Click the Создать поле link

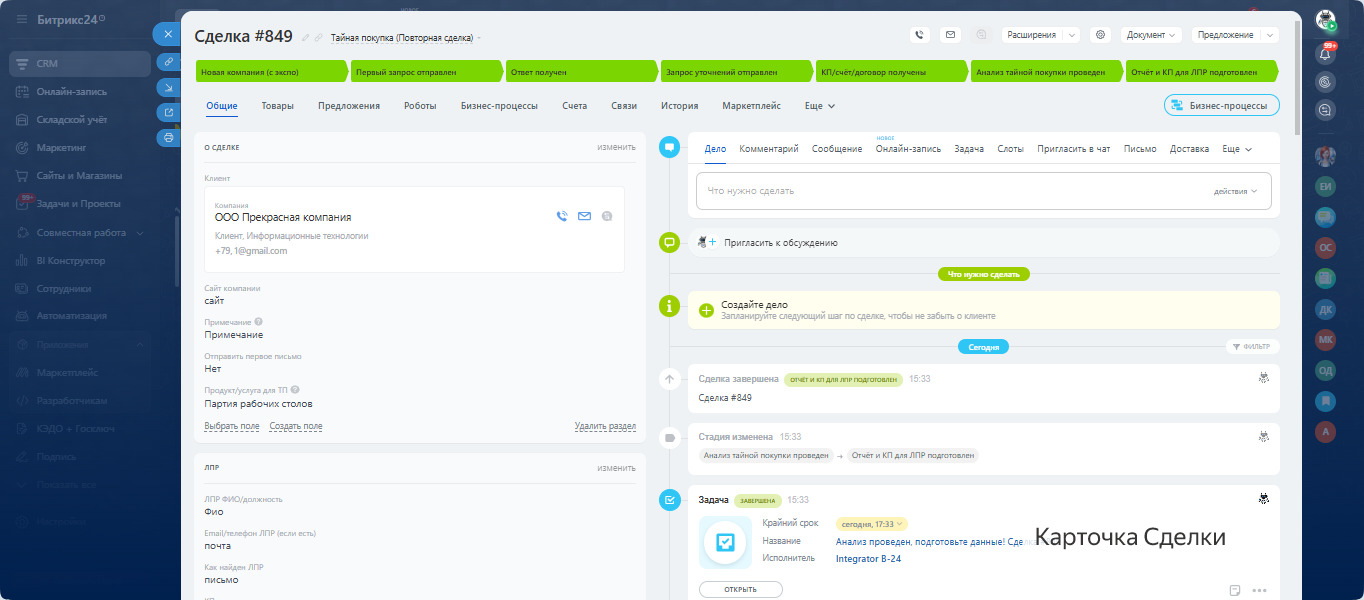(295, 426)
